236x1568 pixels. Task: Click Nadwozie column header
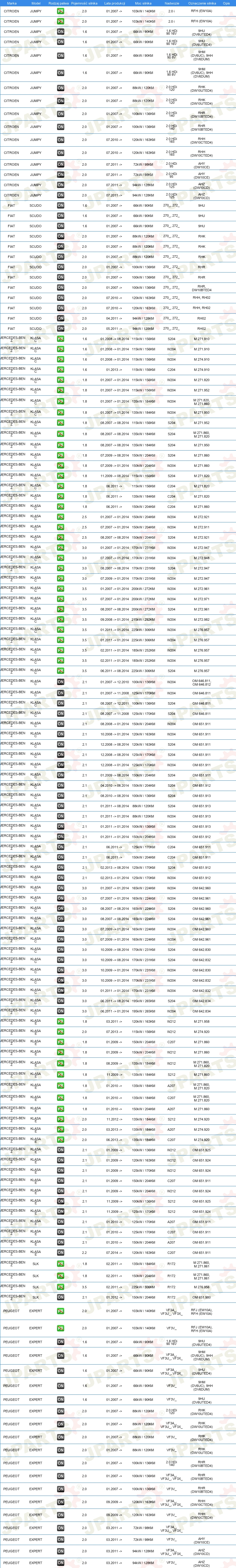point(171,3)
